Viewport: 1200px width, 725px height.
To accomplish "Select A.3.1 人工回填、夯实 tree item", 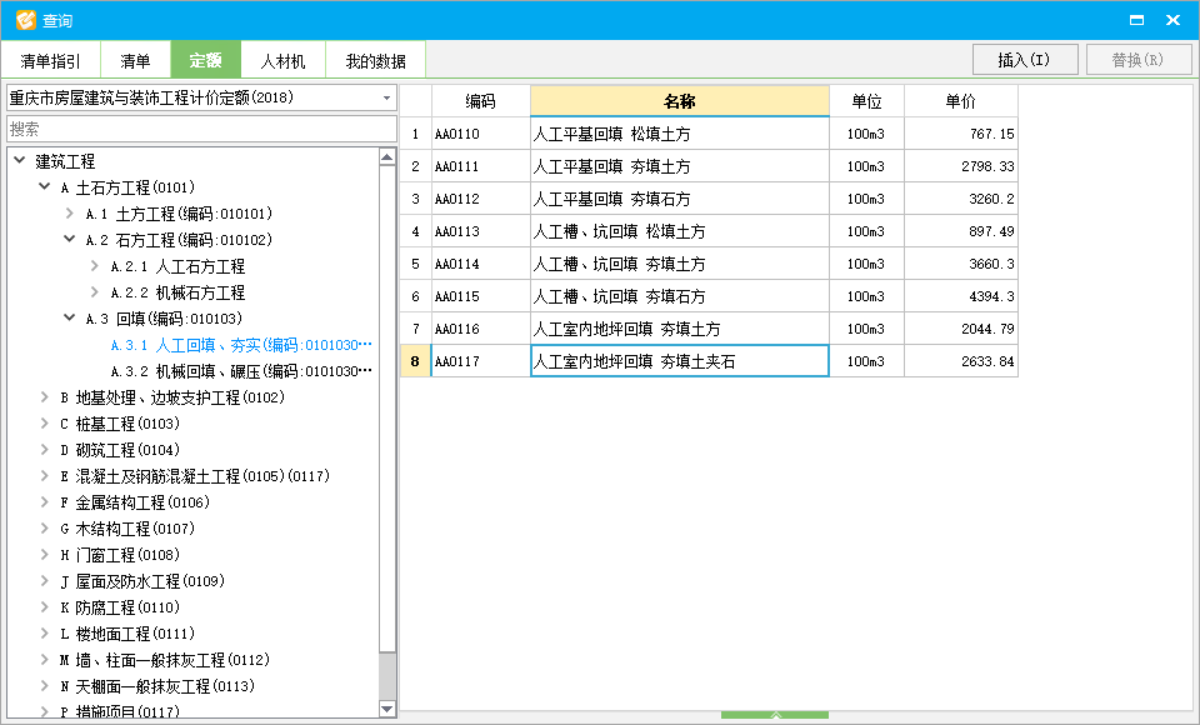I will click(x=241, y=345).
